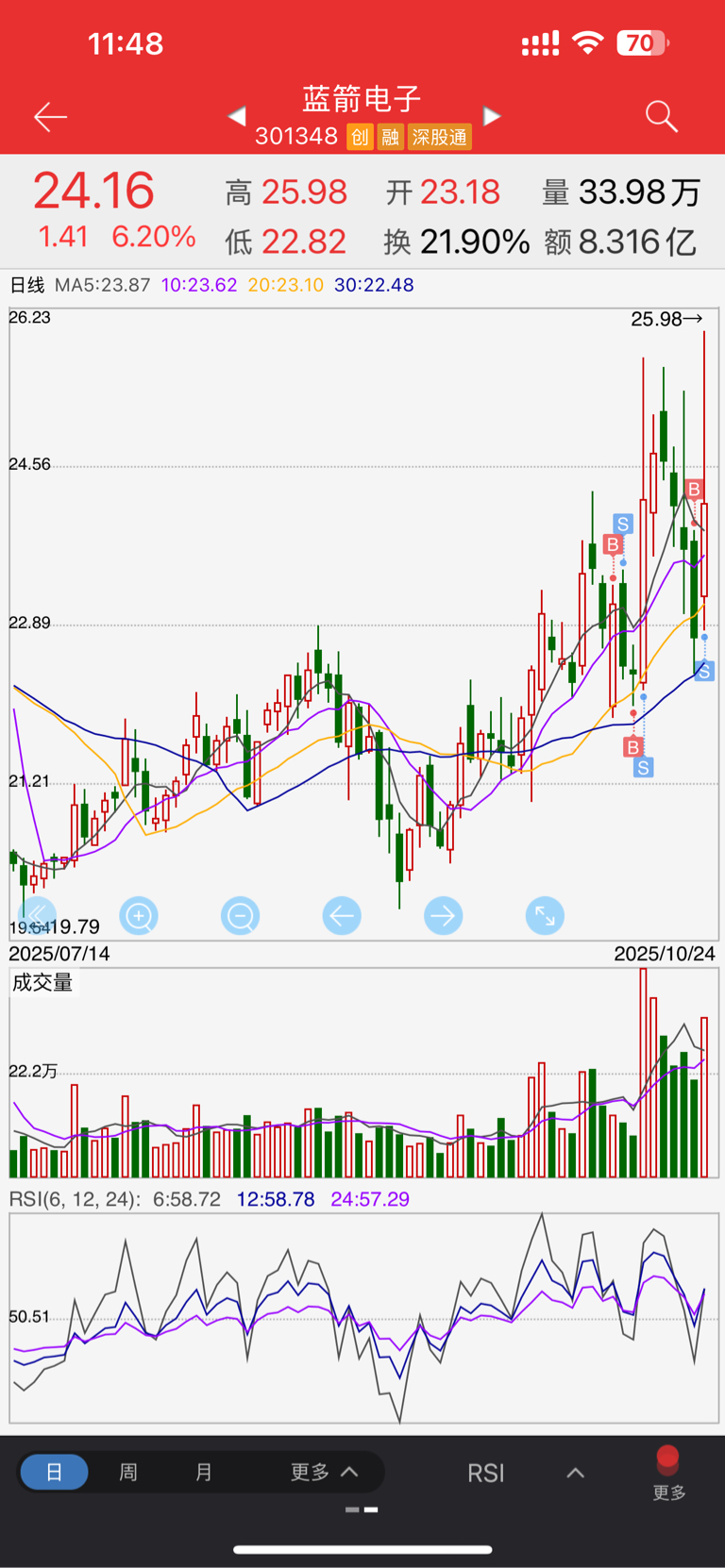The height and width of the screenshot is (1568, 725).
Task: Tap the stock code 301348
Action: click(296, 137)
